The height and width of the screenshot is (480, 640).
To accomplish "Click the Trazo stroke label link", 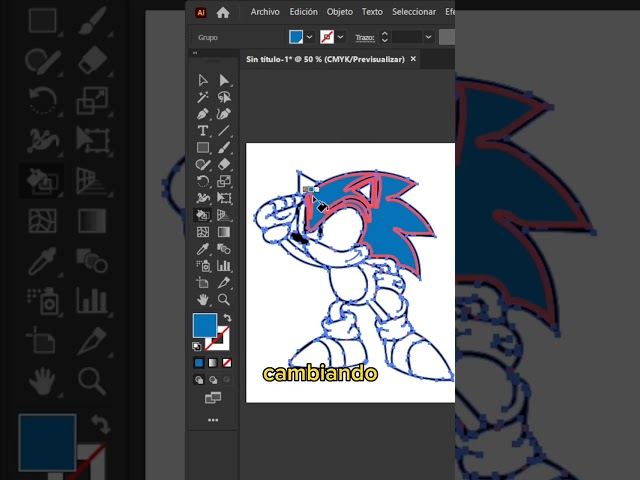I will [364, 38].
